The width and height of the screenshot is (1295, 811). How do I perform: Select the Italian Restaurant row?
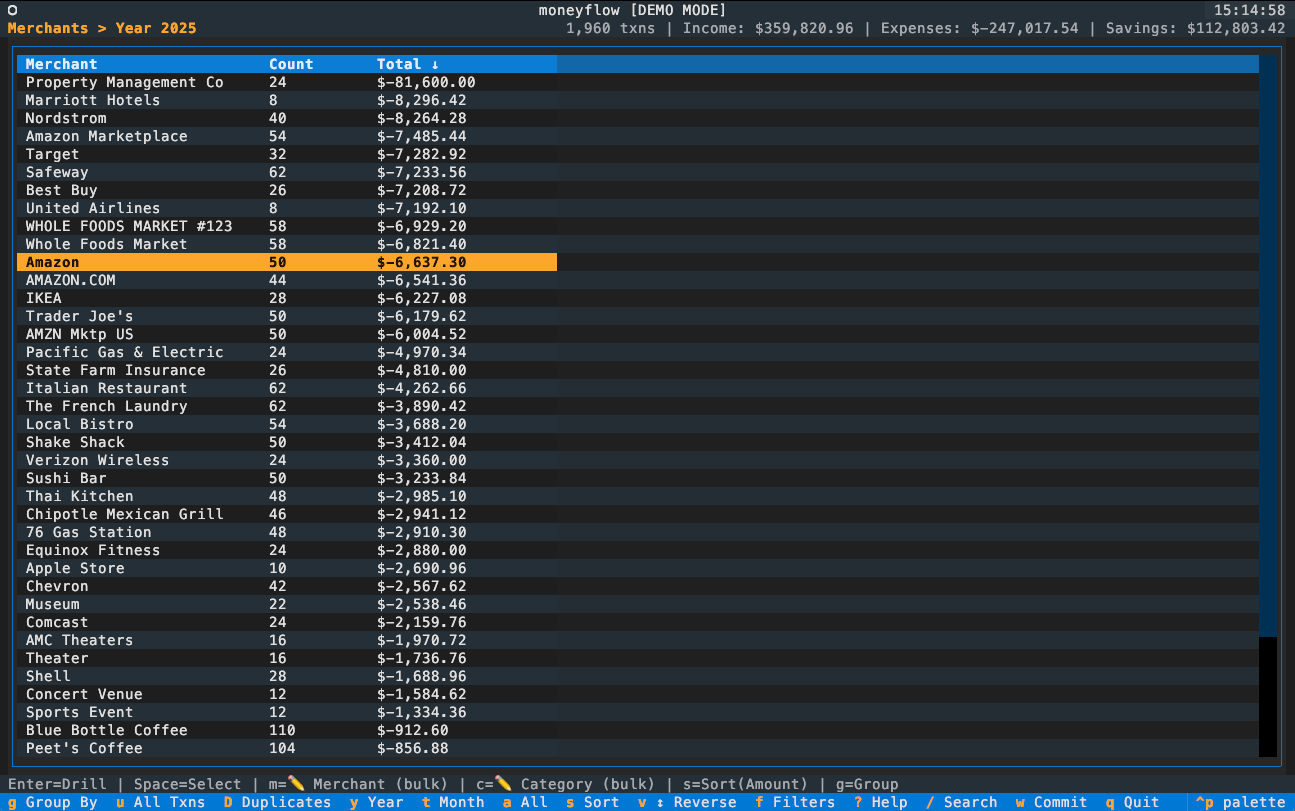point(287,388)
